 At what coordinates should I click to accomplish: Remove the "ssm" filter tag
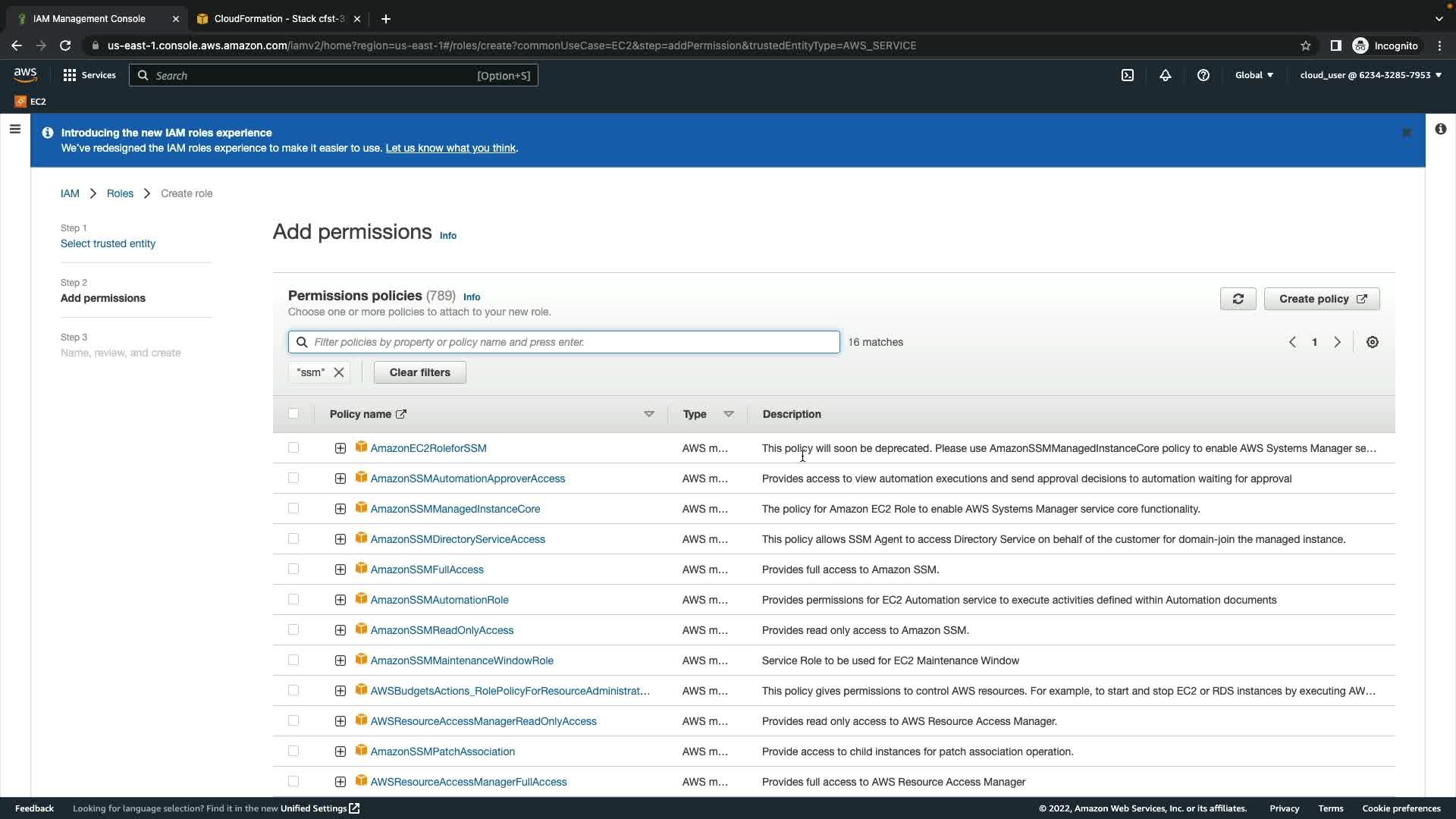click(339, 372)
